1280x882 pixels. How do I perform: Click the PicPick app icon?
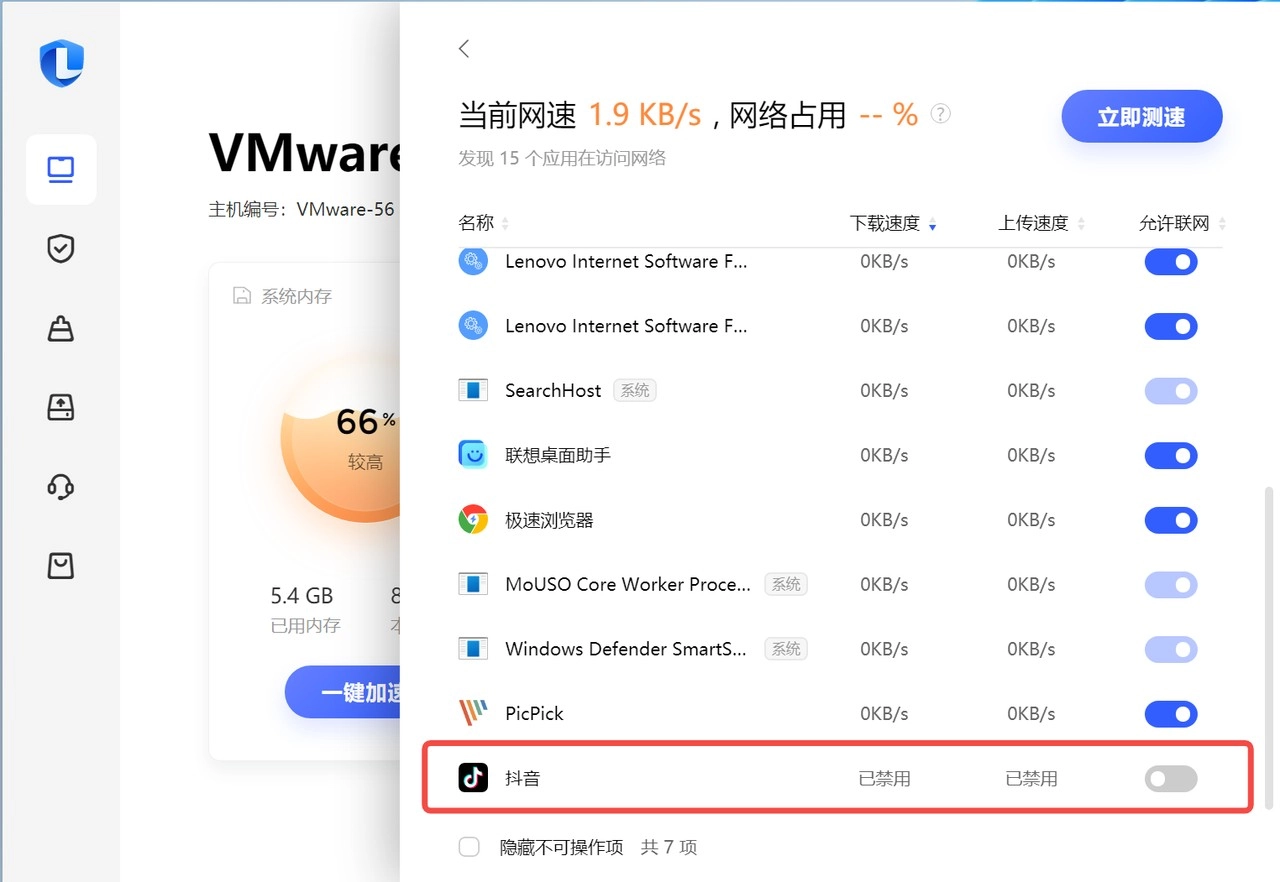point(473,713)
